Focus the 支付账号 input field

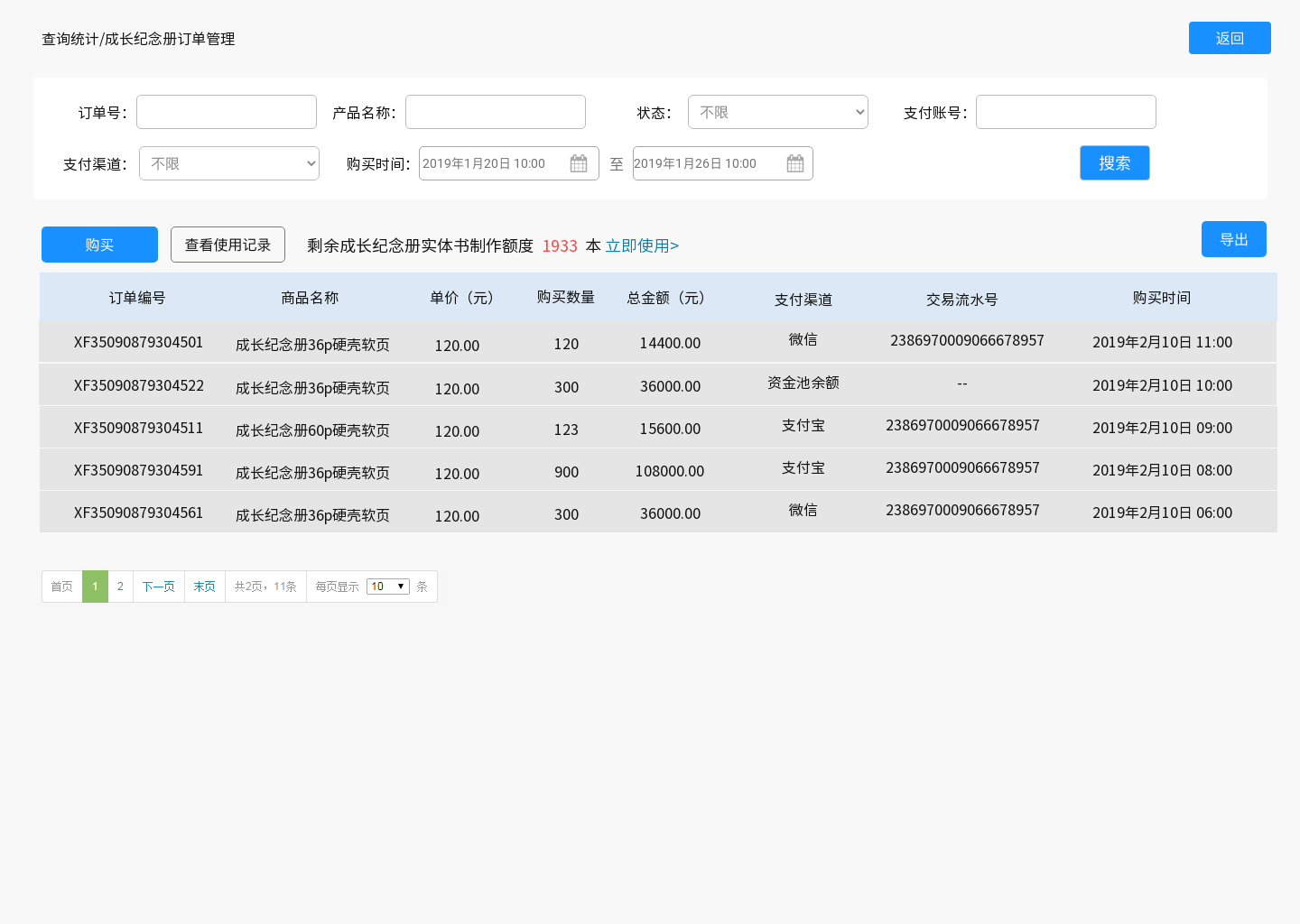coord(1066,112)
